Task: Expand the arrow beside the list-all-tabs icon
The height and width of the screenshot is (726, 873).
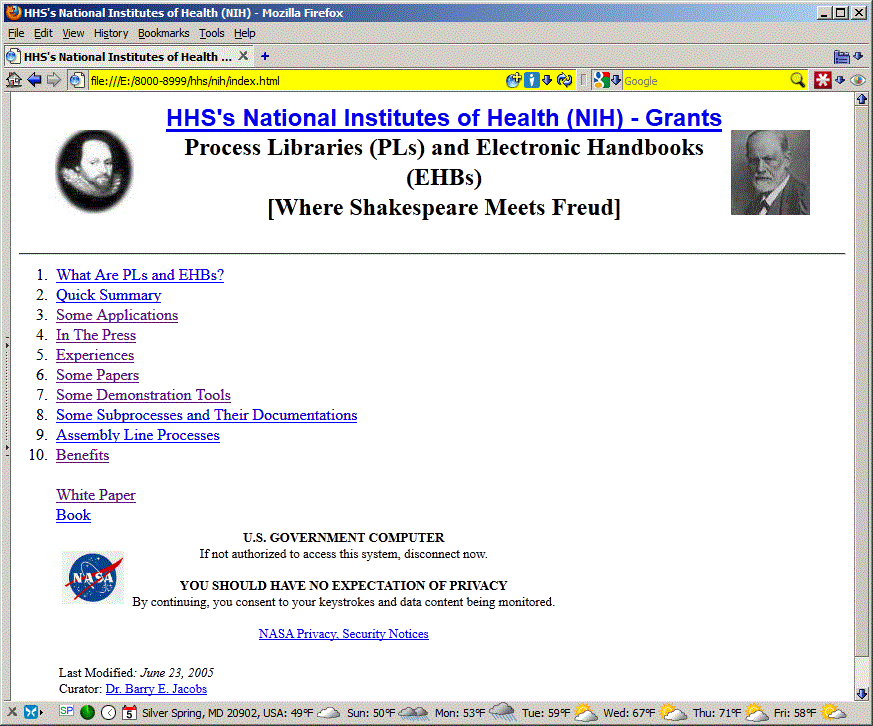Action: click(858, 56)
